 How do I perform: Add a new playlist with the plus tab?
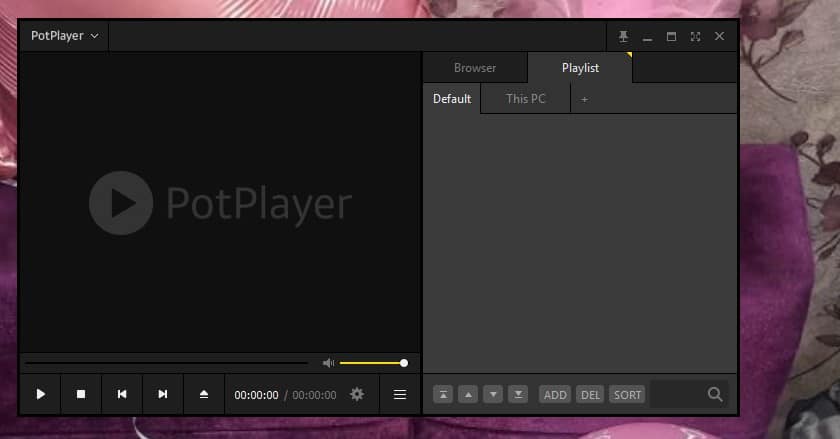pos(584,99)
